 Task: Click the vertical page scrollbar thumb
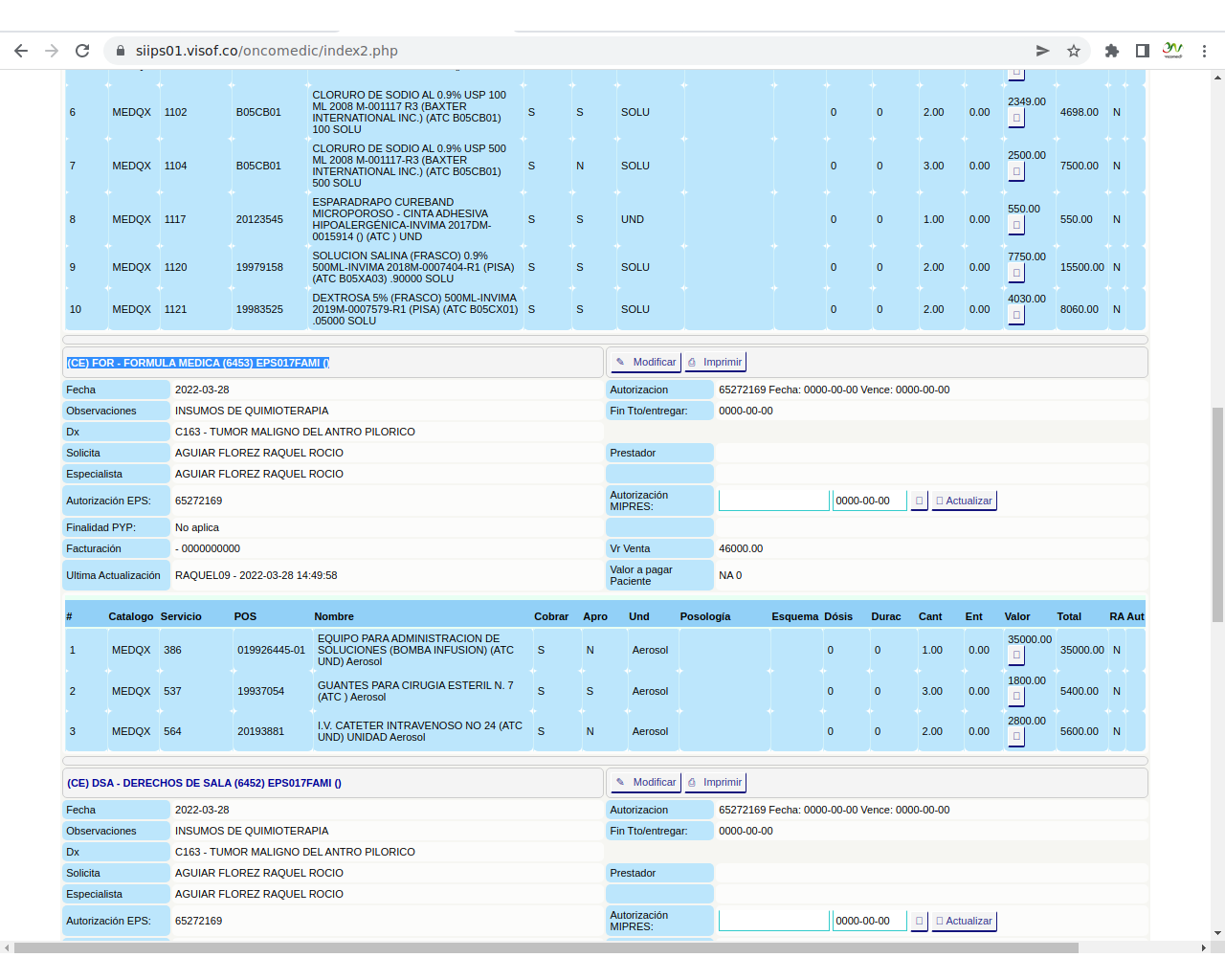[x=1217, y=515]
